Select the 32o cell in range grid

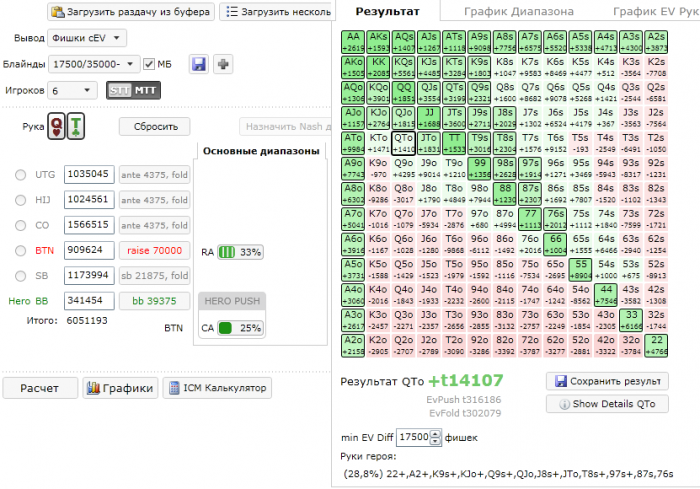631,346
